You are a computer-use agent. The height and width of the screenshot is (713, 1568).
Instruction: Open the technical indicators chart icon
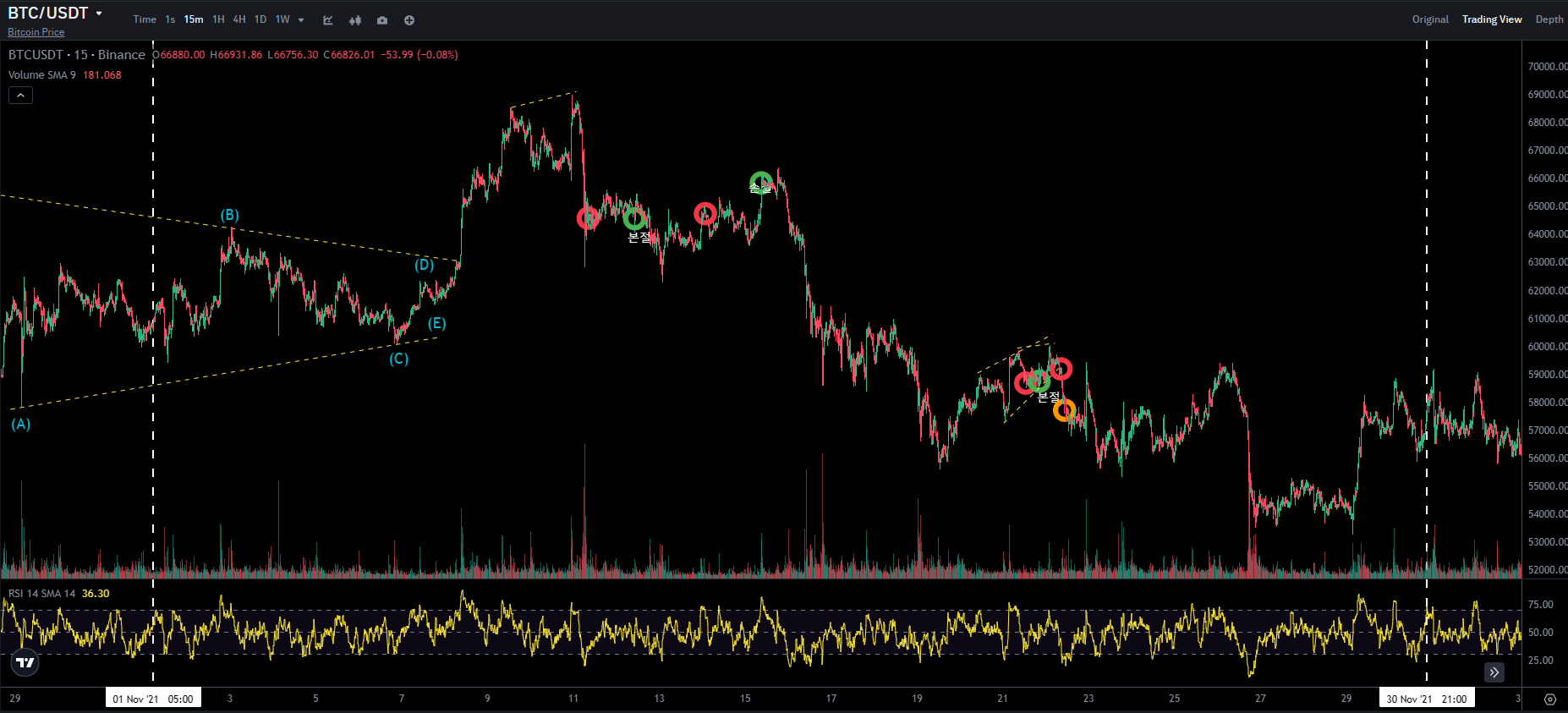[328, 20]
